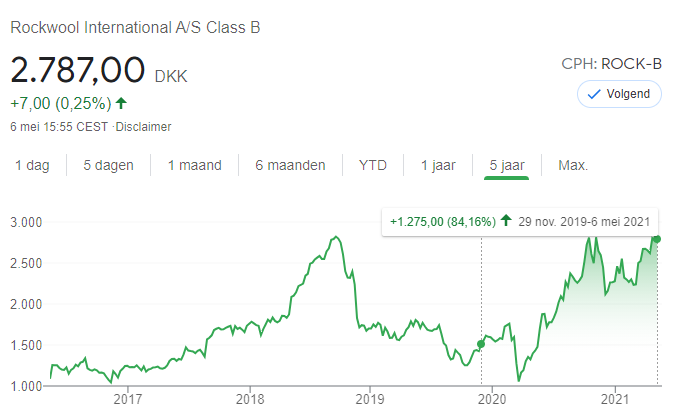682x413 pixels.
Task: Click the 2018 peak on the price line
Action: pos(335,237)
